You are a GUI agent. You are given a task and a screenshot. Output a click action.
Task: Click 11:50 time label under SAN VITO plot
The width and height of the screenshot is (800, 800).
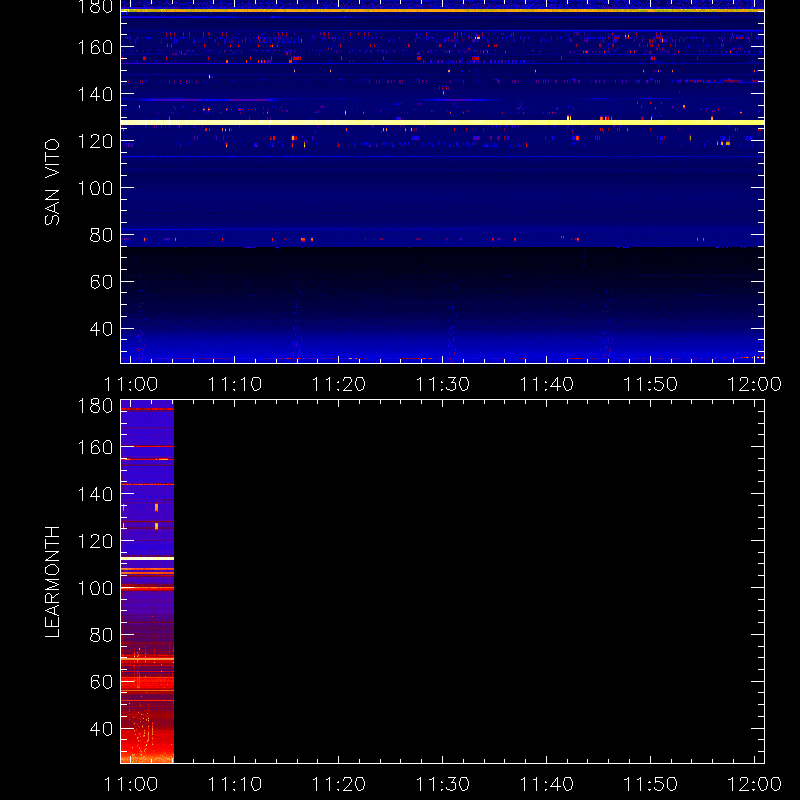pos(651,384)
